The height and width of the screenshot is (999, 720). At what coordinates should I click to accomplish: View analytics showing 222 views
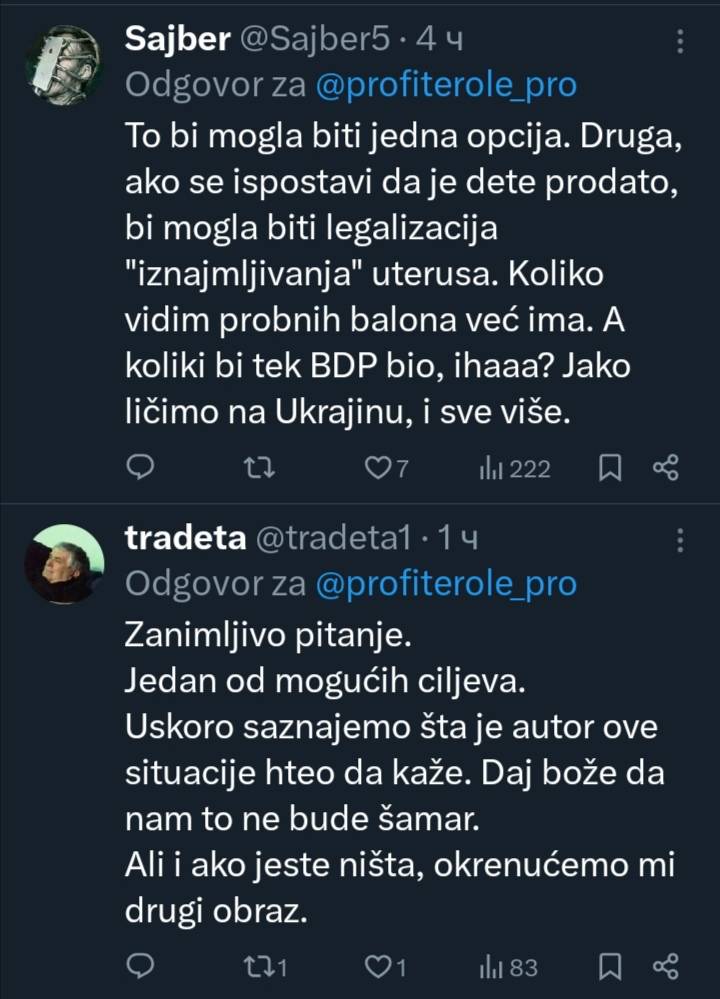click(x=514, y=467)
